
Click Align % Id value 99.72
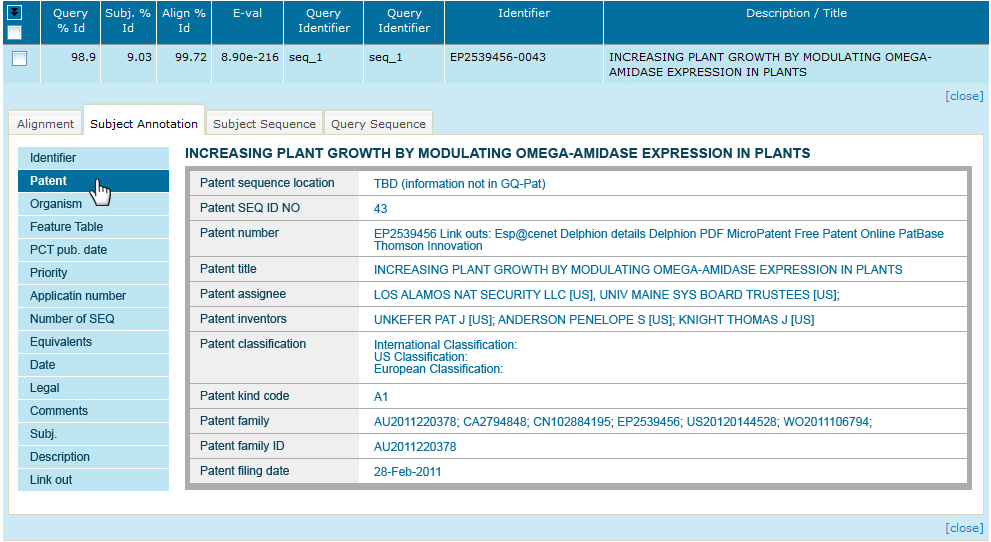click(x=191, y=57)
